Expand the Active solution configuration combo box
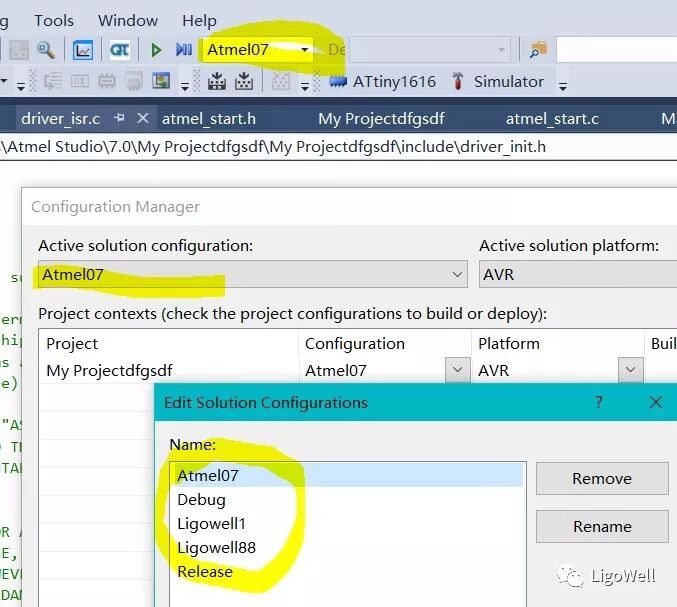Screen dimensions: 677x607 point(253,274)
